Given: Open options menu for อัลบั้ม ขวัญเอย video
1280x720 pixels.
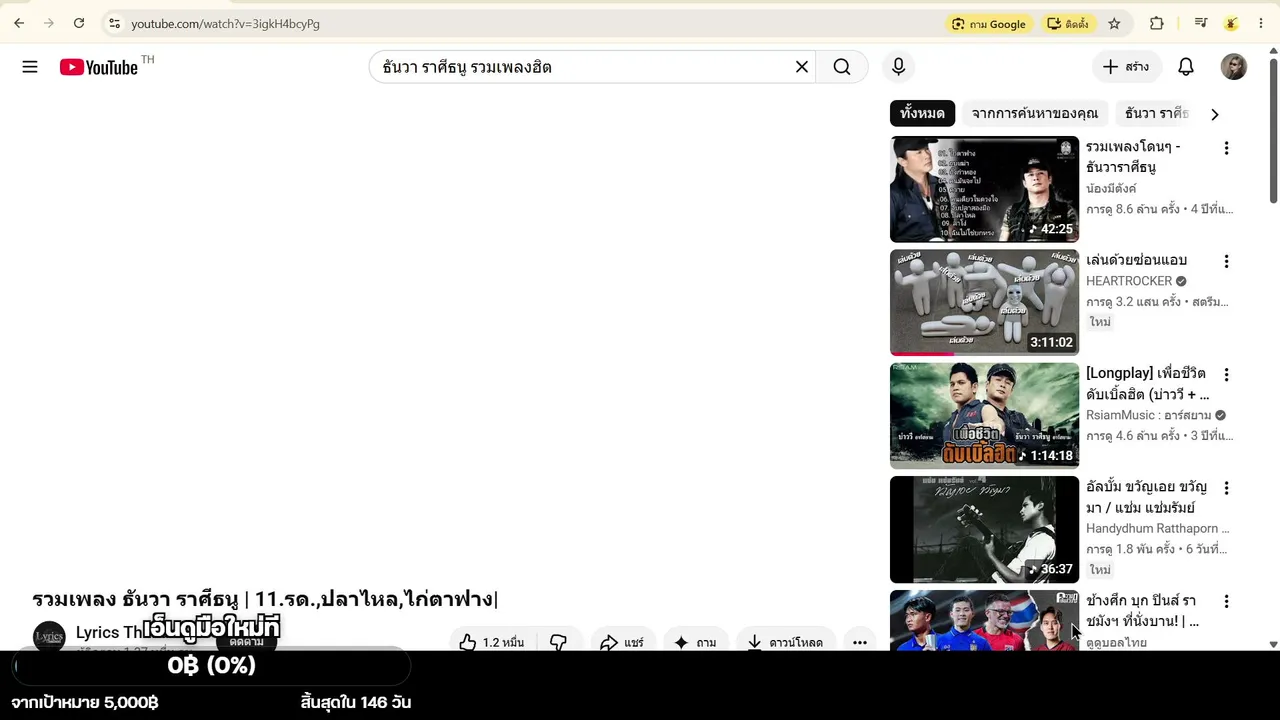Looking at the screenshot, I should coord(1226,488).
